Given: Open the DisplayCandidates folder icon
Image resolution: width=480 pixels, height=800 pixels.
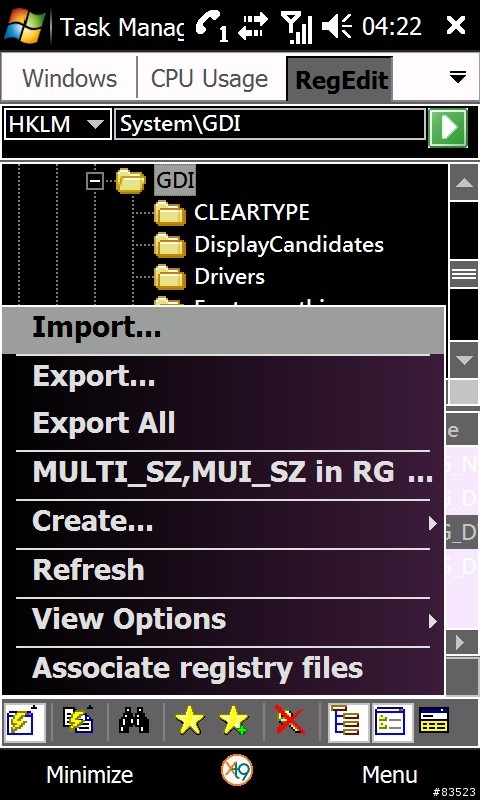Looking at the screenshot, I should point(169,245).
